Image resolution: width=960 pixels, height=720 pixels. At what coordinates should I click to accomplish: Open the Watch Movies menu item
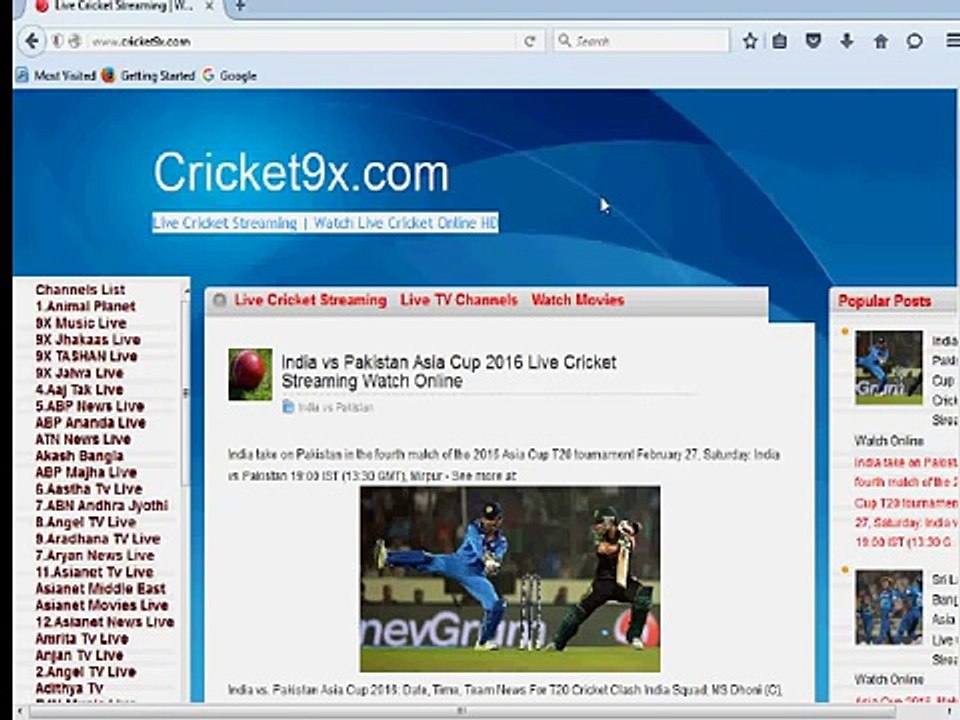pyautogui.click(x=578, y=300)
